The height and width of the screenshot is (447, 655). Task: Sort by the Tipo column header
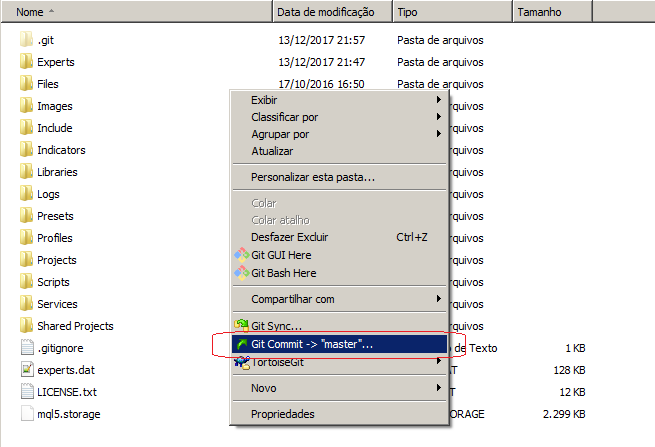tap(452, 12)
